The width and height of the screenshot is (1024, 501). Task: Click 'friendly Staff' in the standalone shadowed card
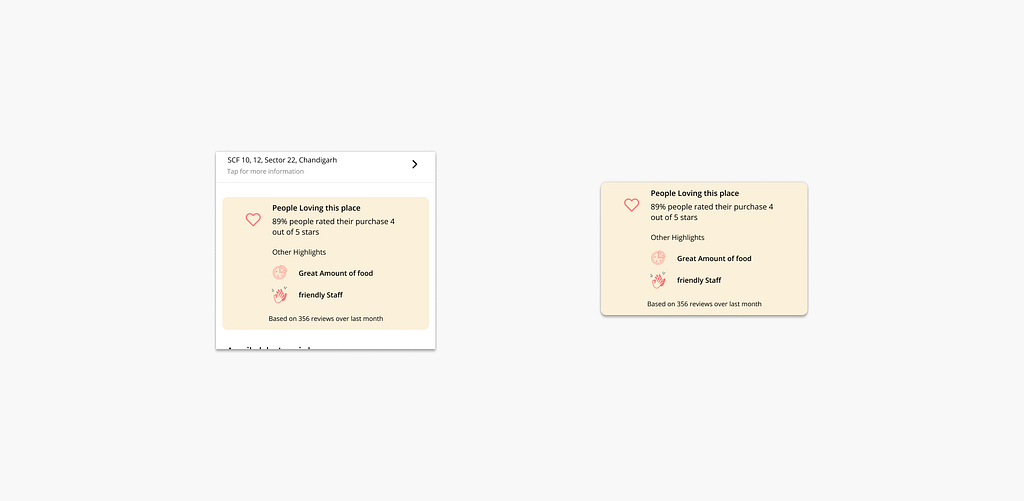tap(699, 281)
